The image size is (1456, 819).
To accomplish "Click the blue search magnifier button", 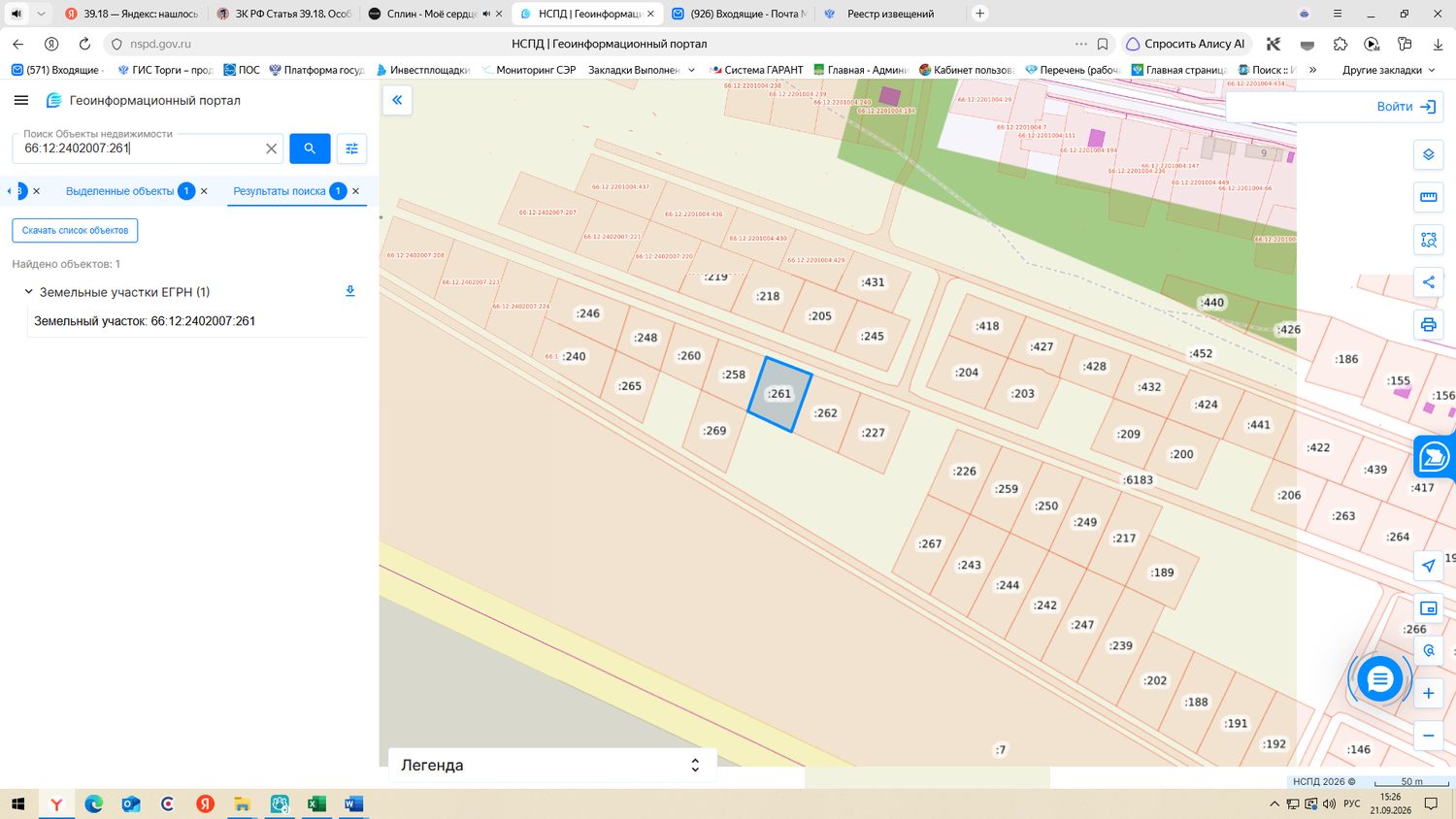I will (310, 148).
